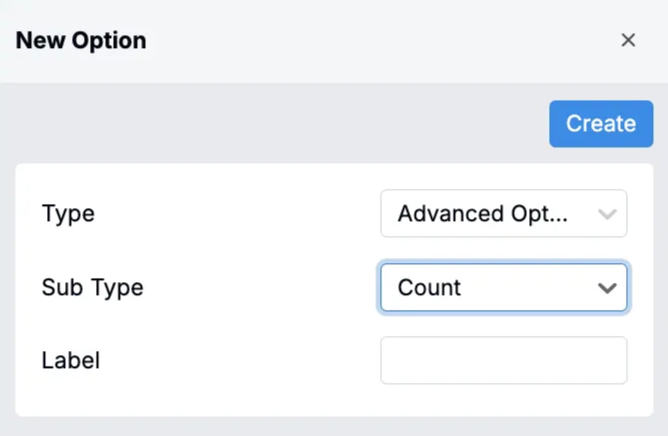This screenshot has height=436, width=668.
Task: Open the Type dropdown
Action: (x=504, y=213)
